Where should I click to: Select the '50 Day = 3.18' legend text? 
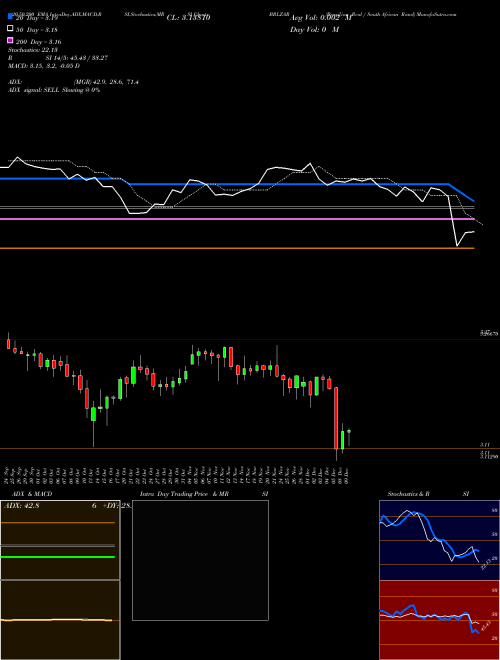point(36,30)
